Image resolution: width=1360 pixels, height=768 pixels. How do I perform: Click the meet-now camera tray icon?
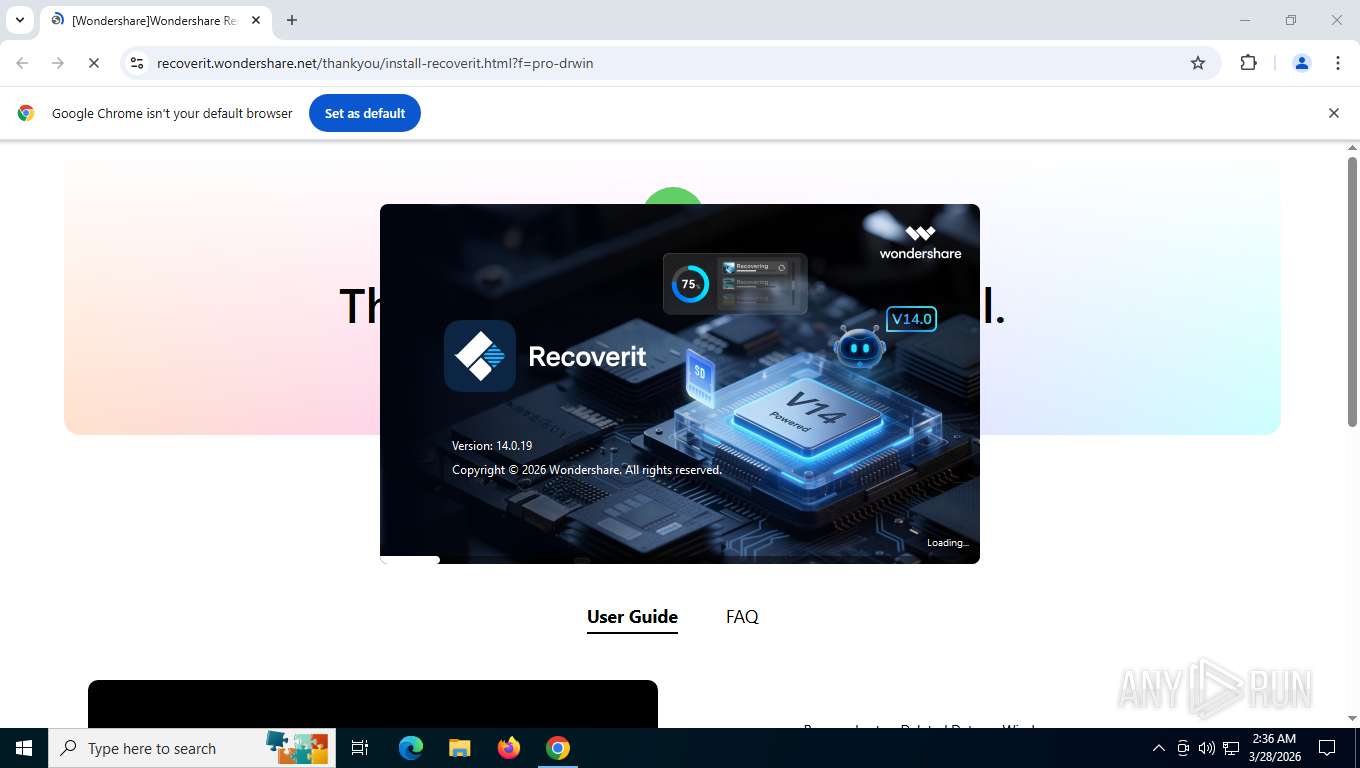1183,748
